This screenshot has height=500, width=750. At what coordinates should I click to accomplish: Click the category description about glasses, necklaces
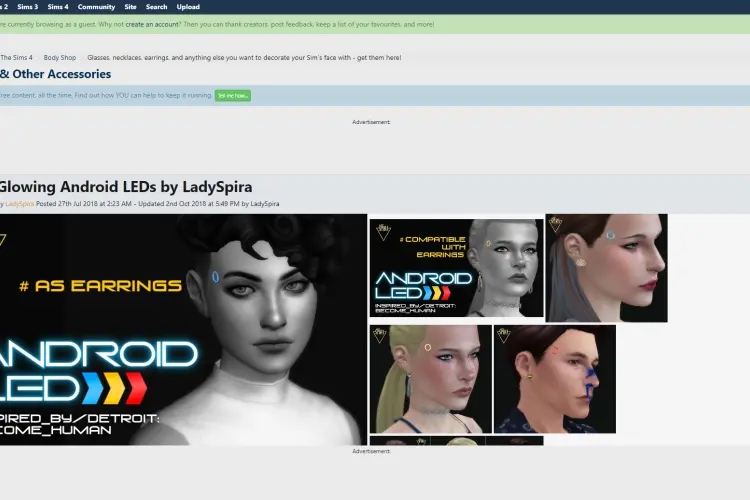(x=244, y=57)
